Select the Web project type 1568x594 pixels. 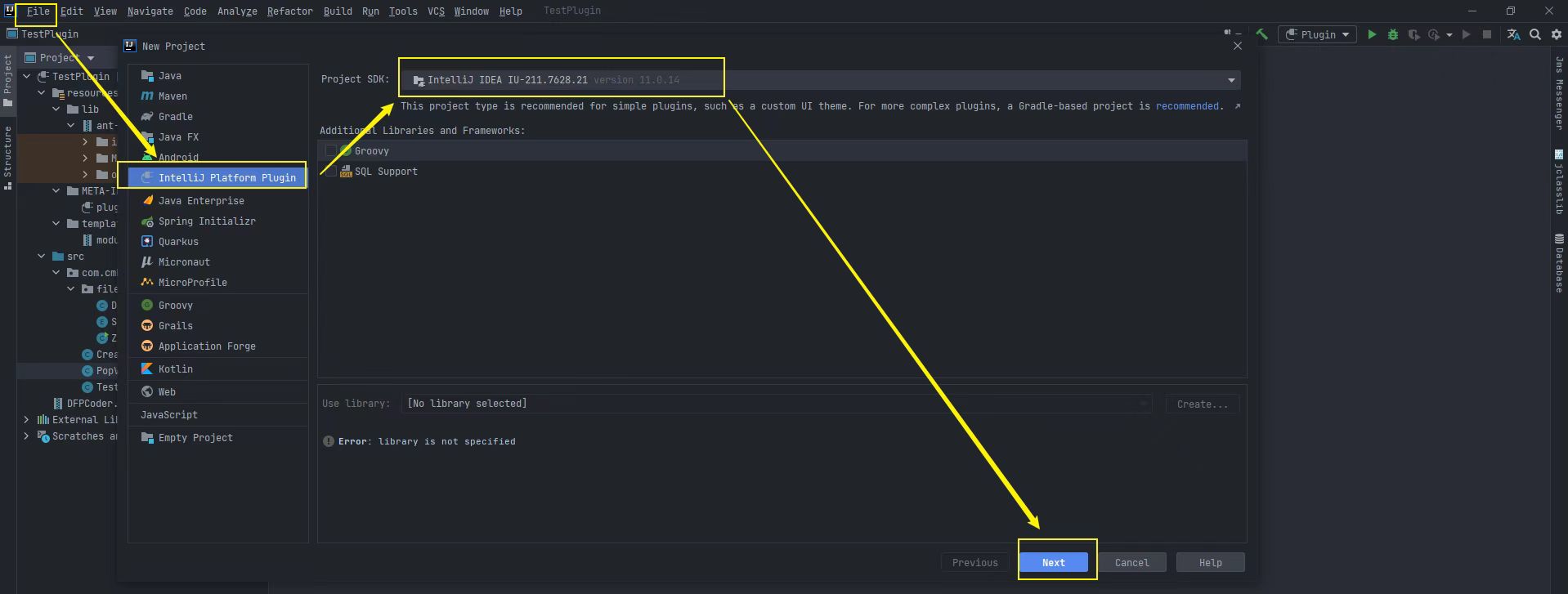pyautogui.click(x=217, y=391)
